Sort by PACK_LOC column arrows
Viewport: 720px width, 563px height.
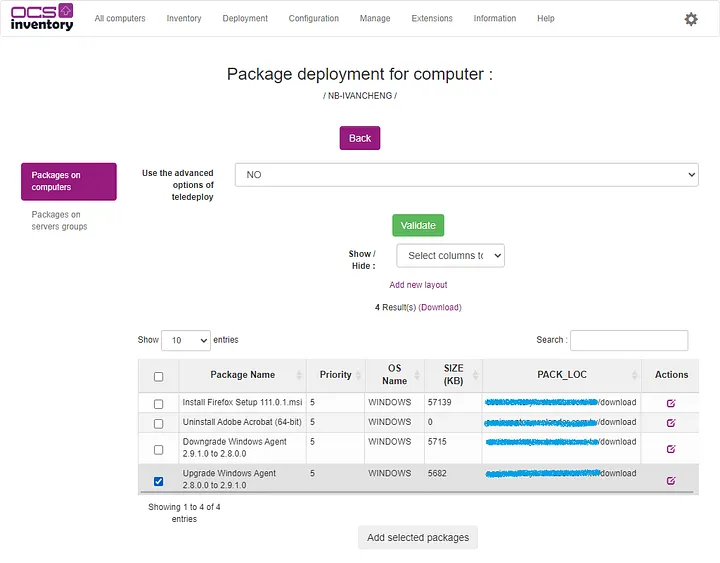point(634,375)
